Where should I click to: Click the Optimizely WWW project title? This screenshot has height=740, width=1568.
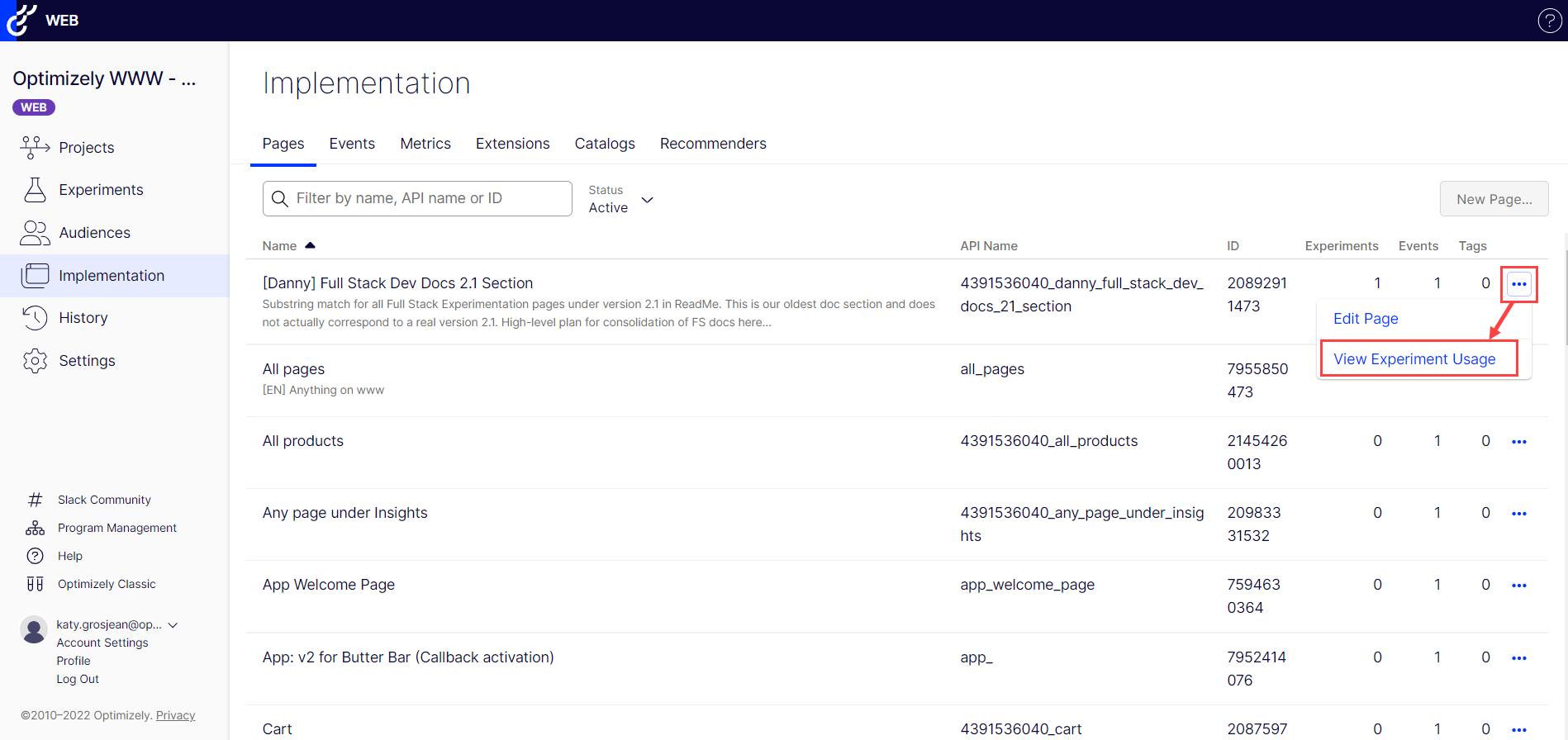[x=104, y=78]
